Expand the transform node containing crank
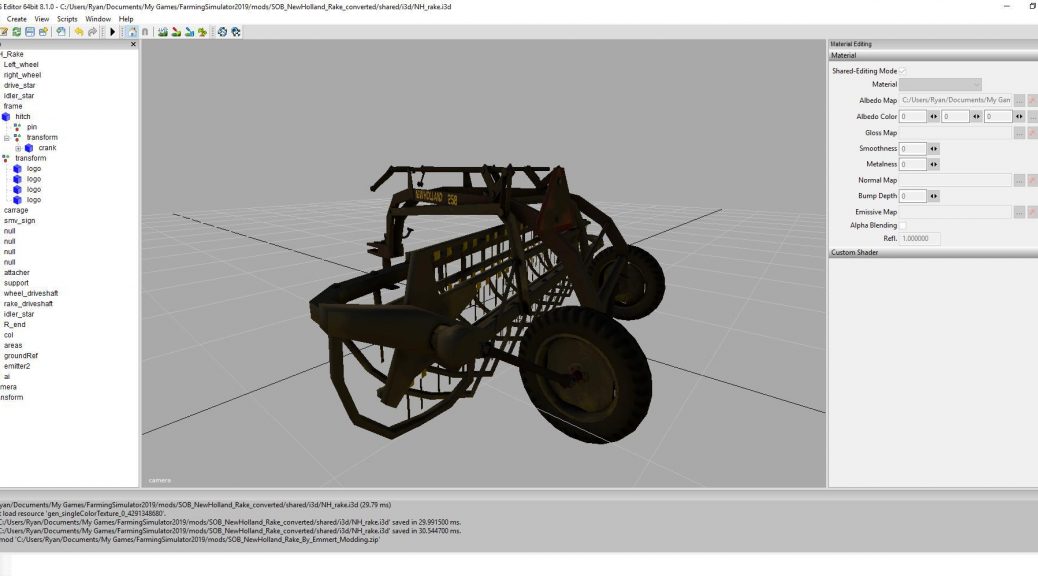 point(8,137)
